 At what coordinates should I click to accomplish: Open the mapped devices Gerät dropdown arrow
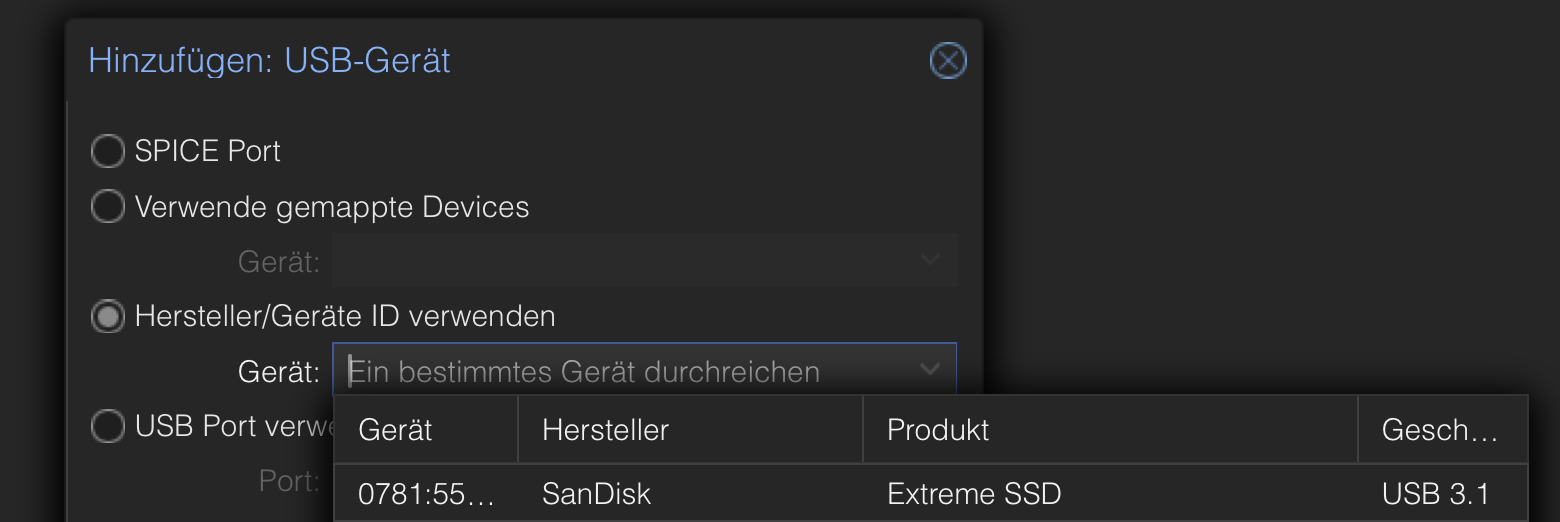(x=930, y=261)
